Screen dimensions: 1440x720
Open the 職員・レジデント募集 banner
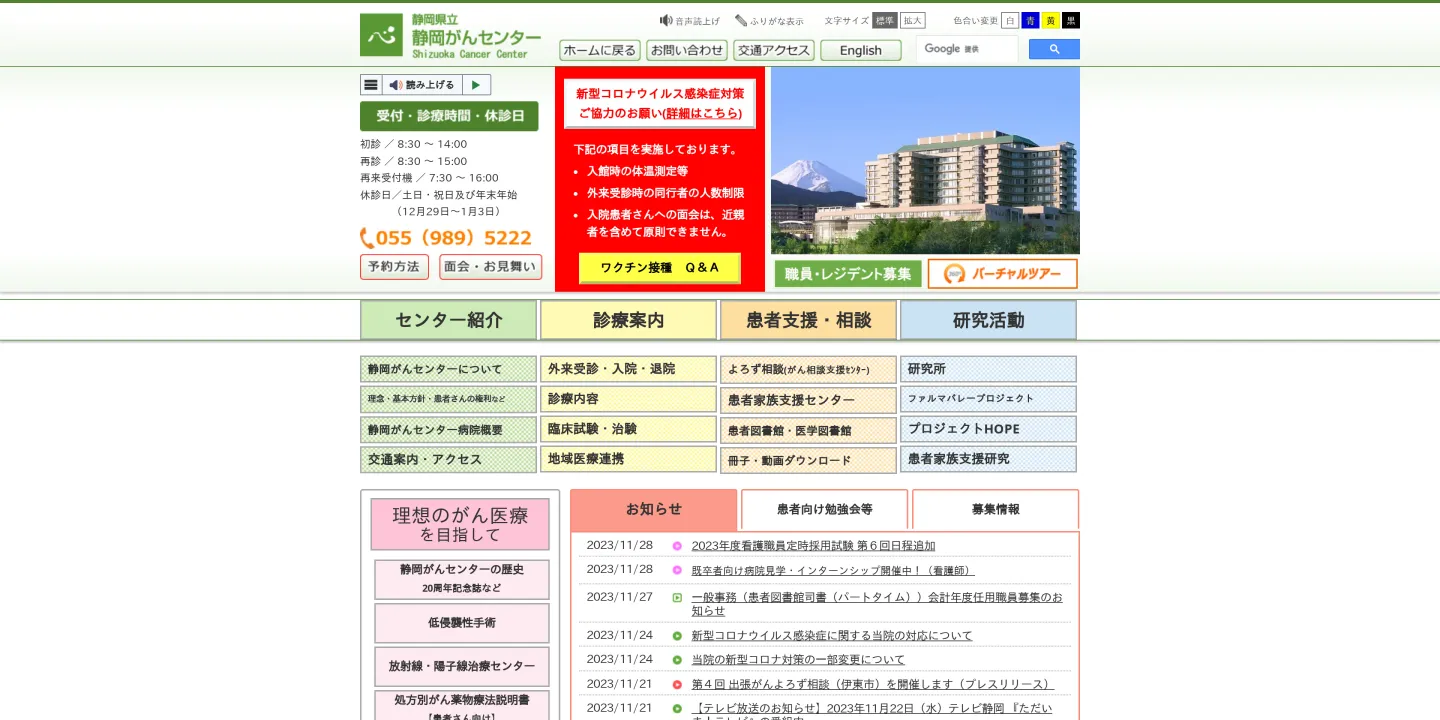(848, 274)
